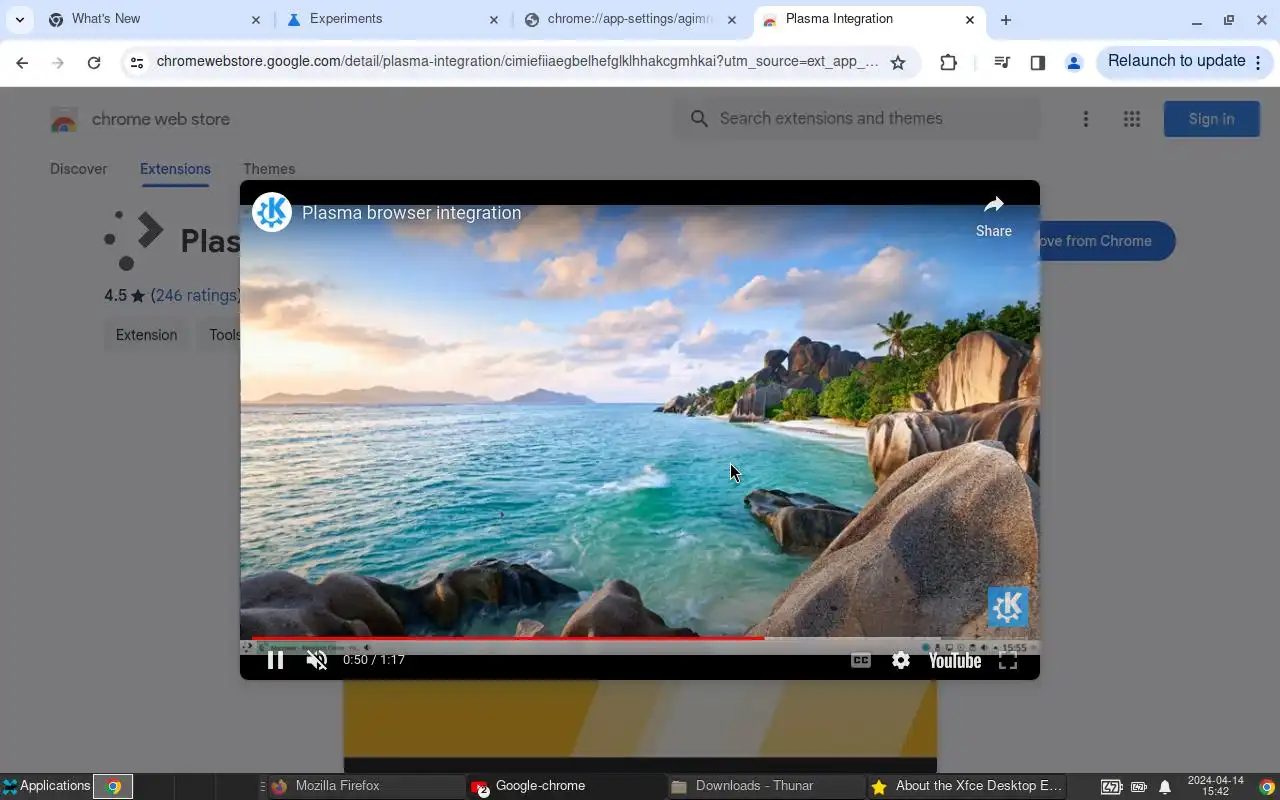Click the Share arrow on video
Viewport: 1280px width, 800px height.
(993, 216)
